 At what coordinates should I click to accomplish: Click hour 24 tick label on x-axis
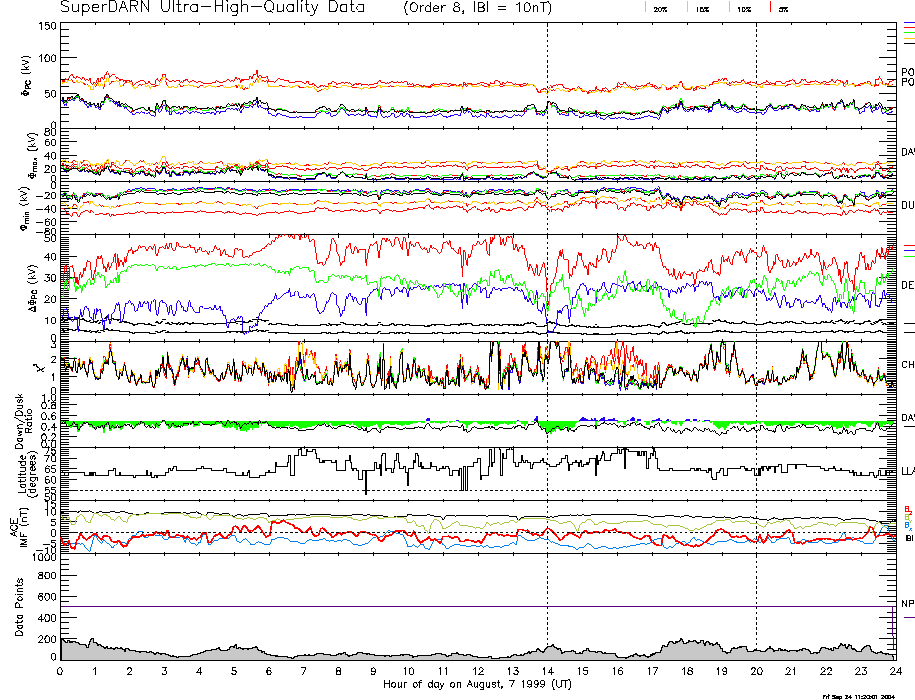point(894,671)
